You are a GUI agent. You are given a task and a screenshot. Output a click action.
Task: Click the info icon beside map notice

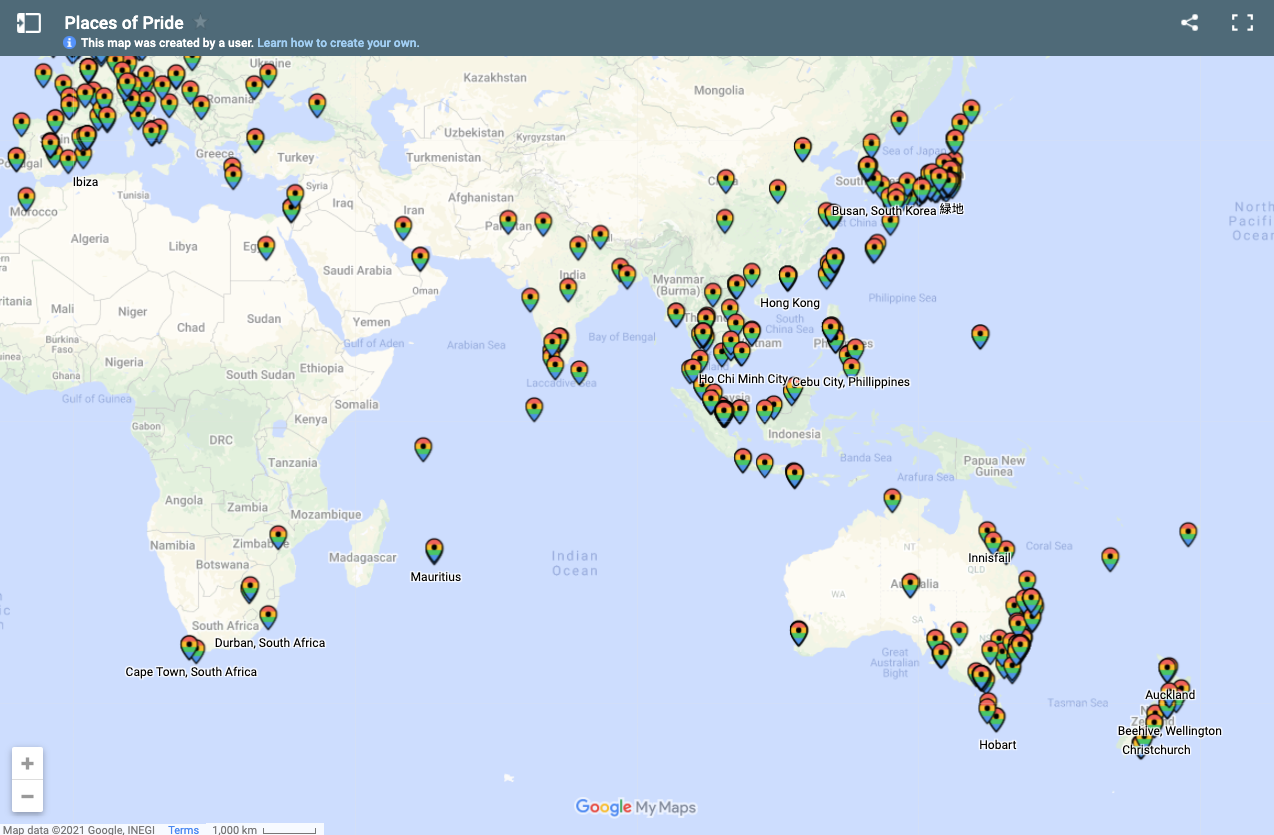[x=70, y=43]
